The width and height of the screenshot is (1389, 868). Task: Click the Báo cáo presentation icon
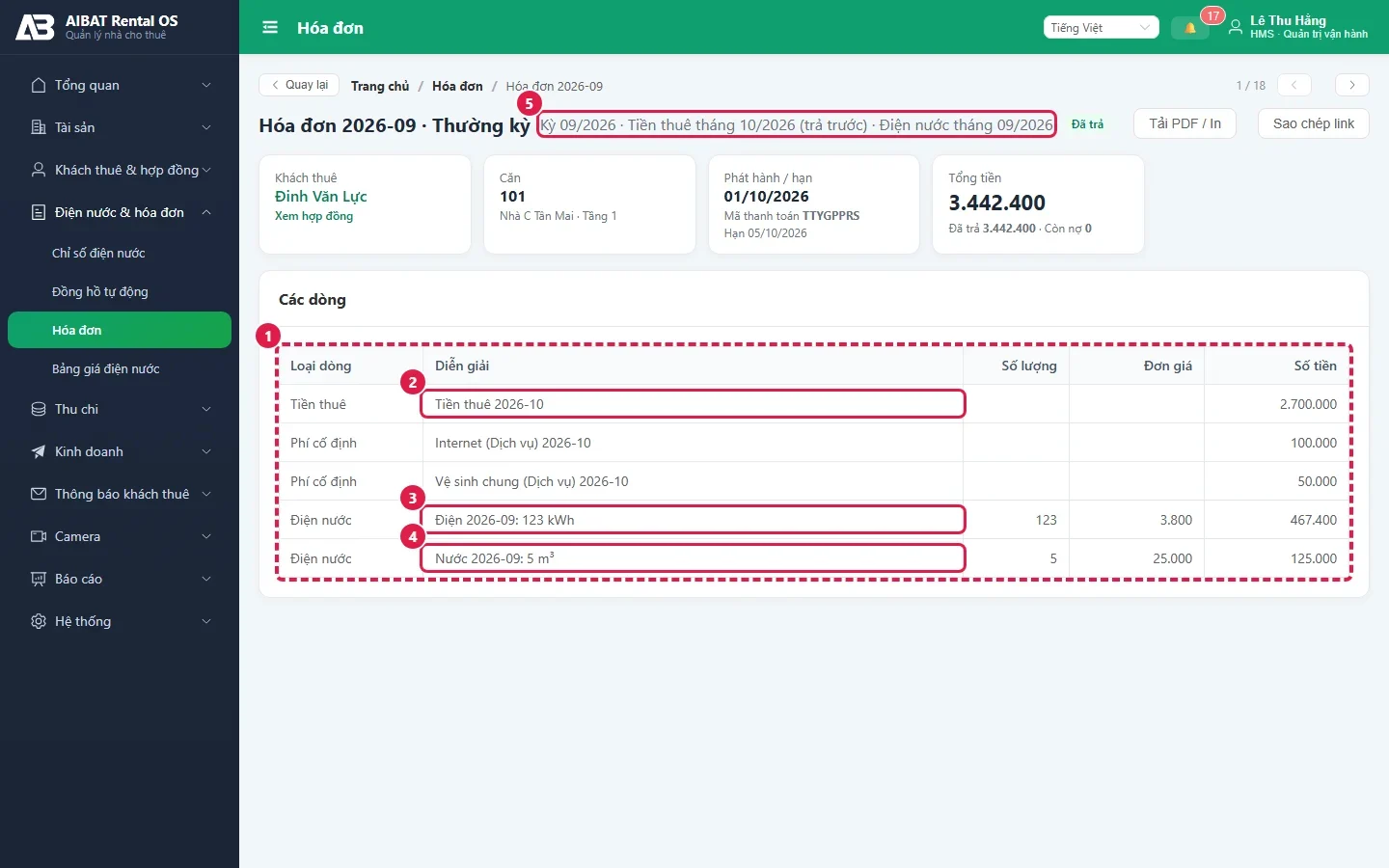tap(39, 579)
